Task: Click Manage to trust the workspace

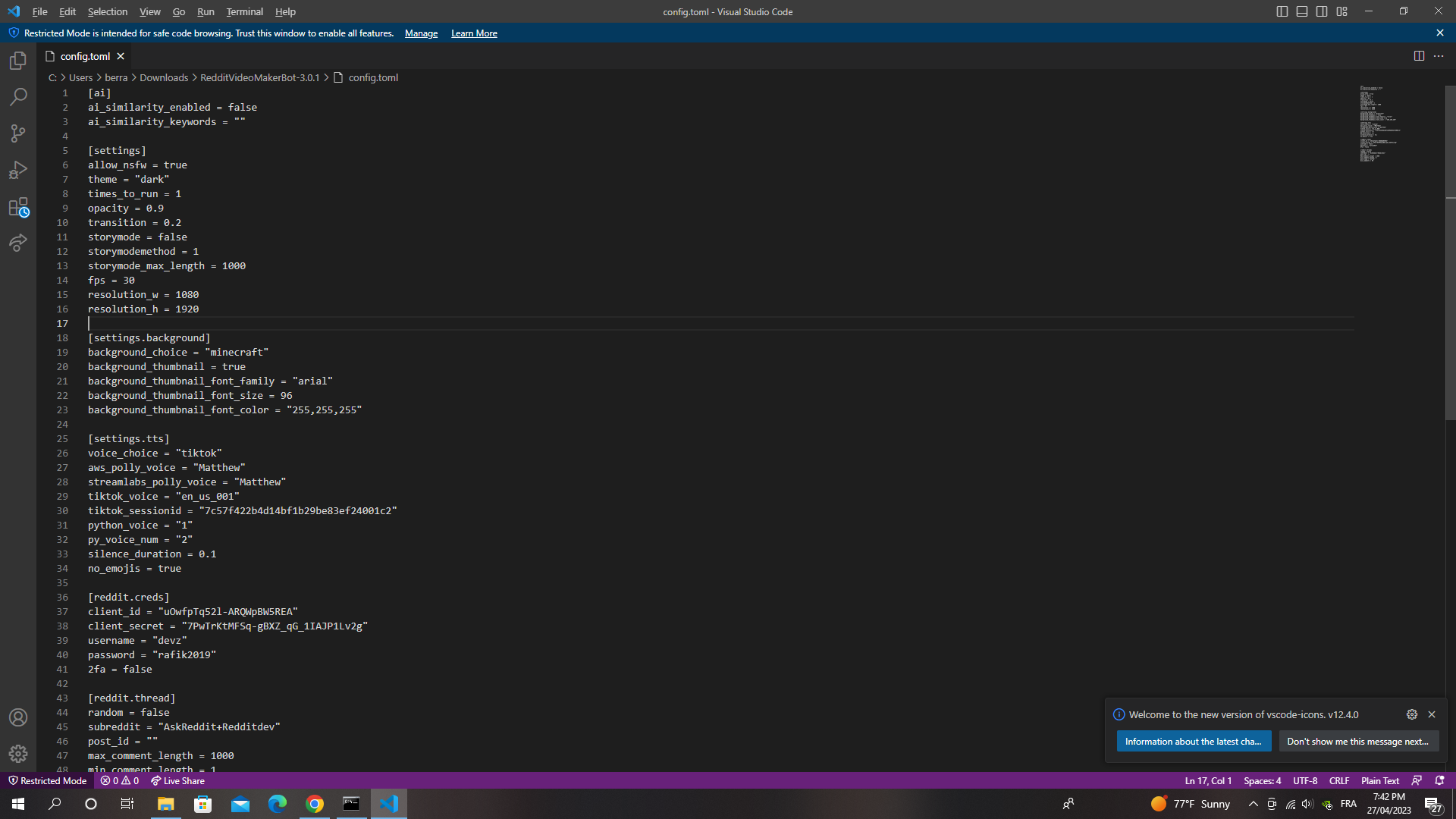Action: [x=421, y=33]
